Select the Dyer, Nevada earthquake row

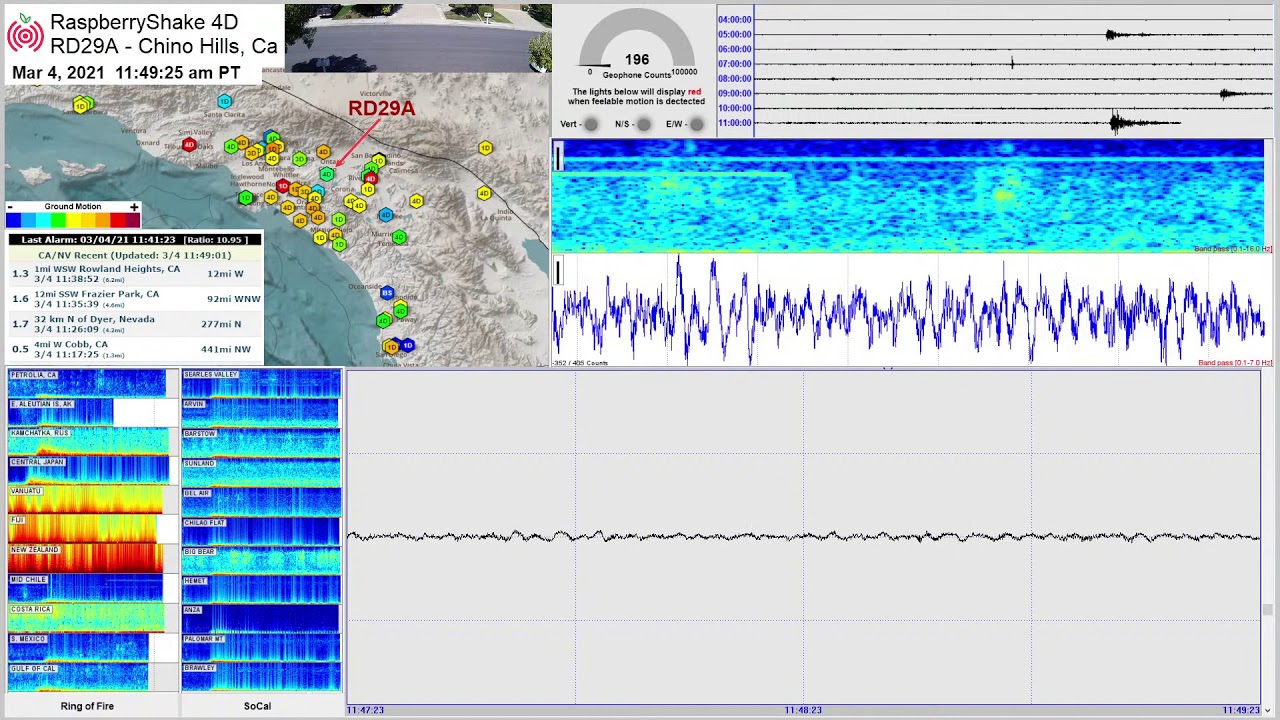point(135,324)
